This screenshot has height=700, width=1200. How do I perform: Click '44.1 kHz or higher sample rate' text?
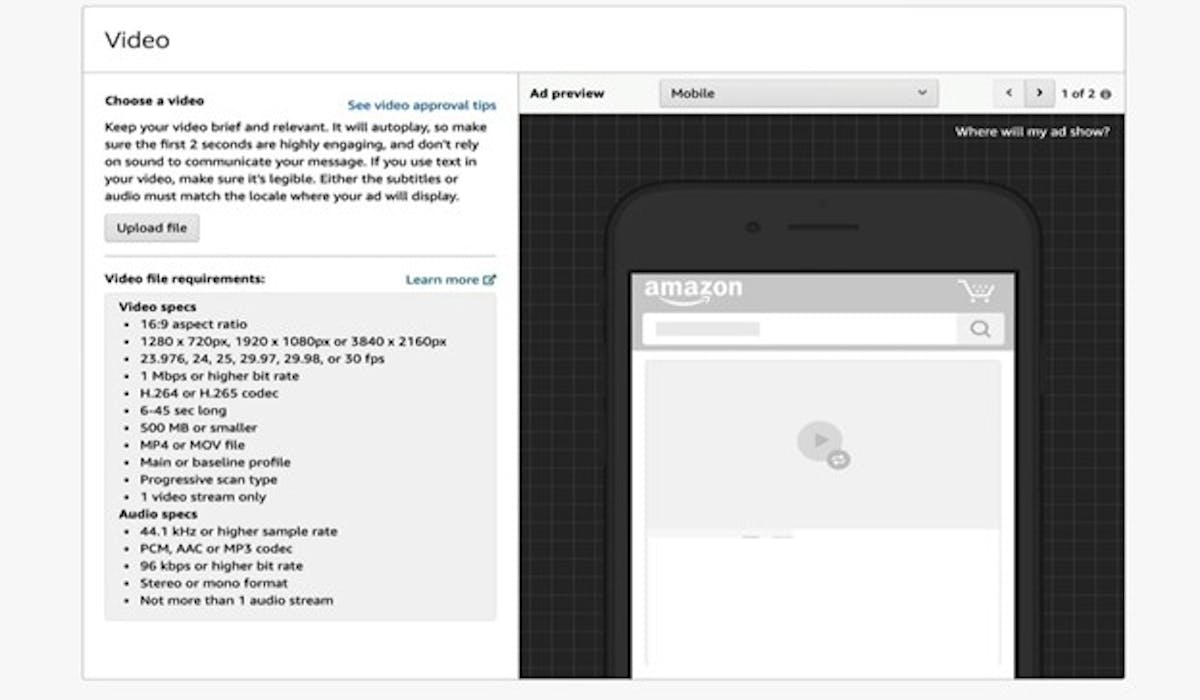(x=238, y=532)
